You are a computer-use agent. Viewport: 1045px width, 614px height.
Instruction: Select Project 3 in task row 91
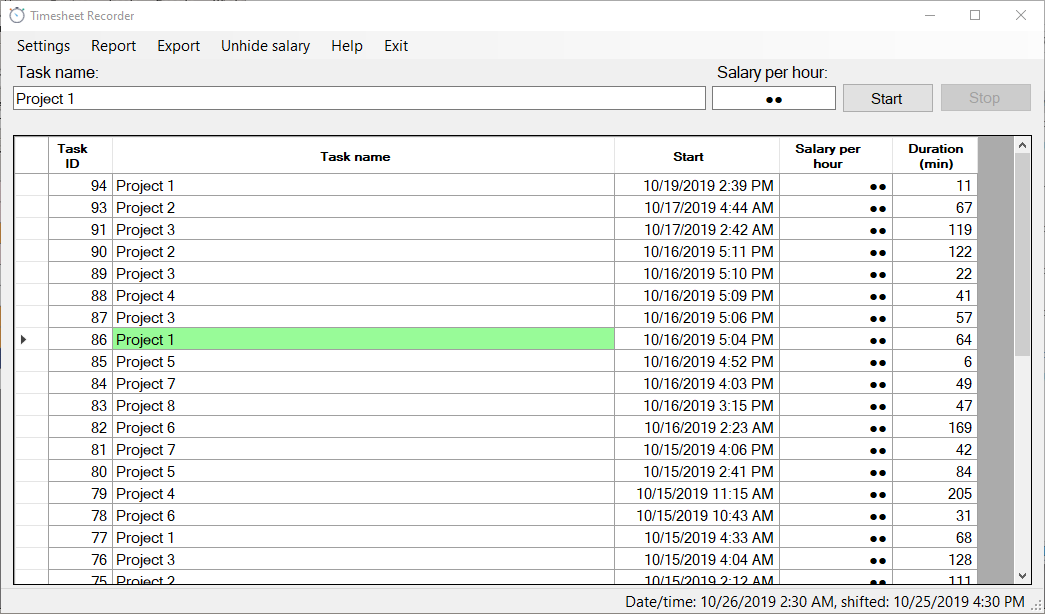[363, 229]
